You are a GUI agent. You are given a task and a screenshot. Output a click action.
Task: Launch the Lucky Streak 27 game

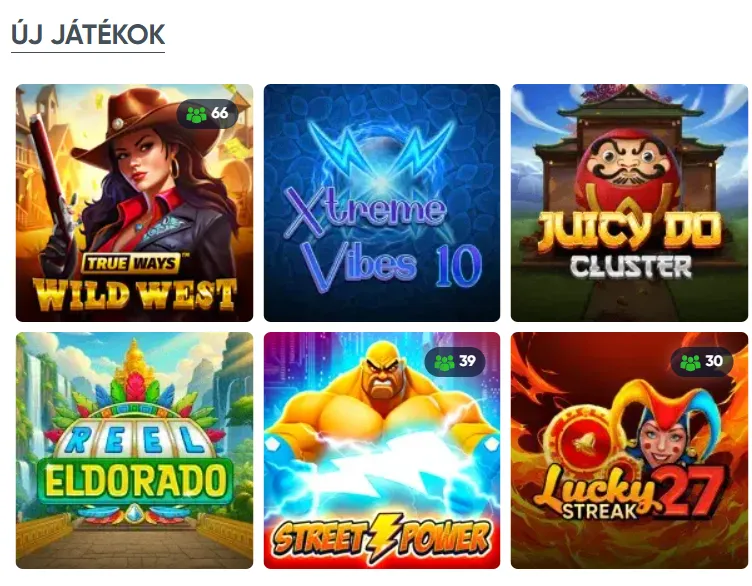click(629, 450)
